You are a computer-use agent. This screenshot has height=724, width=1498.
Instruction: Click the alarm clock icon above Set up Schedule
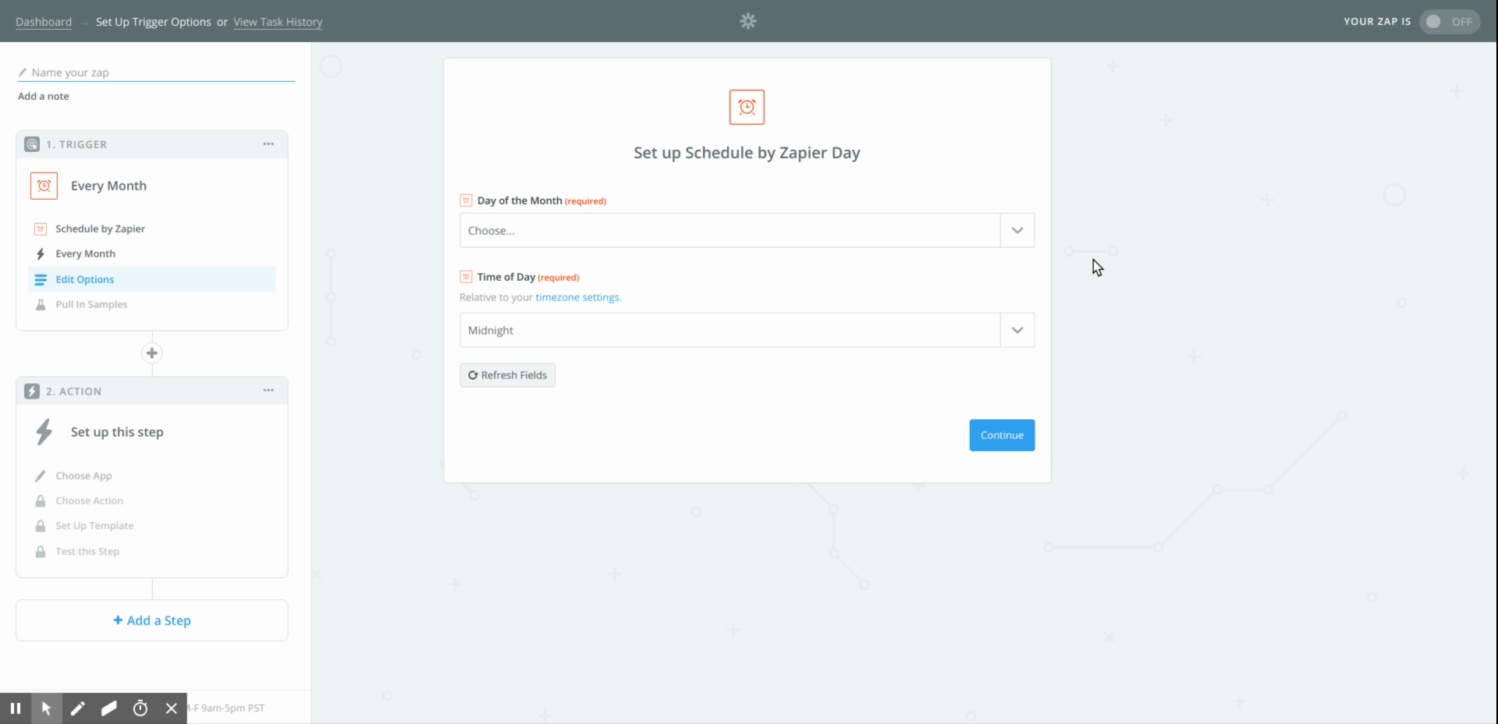[x=746, y=106]
